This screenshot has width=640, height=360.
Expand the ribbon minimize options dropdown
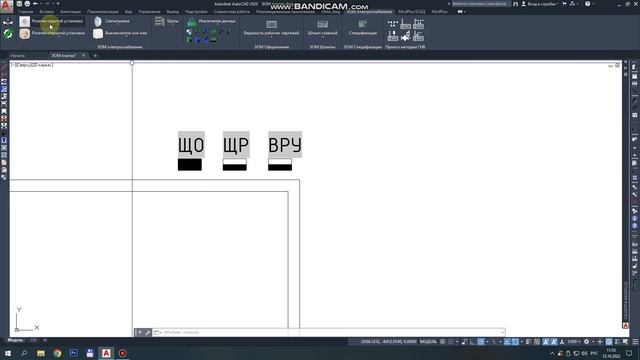[x=464, y=12]
